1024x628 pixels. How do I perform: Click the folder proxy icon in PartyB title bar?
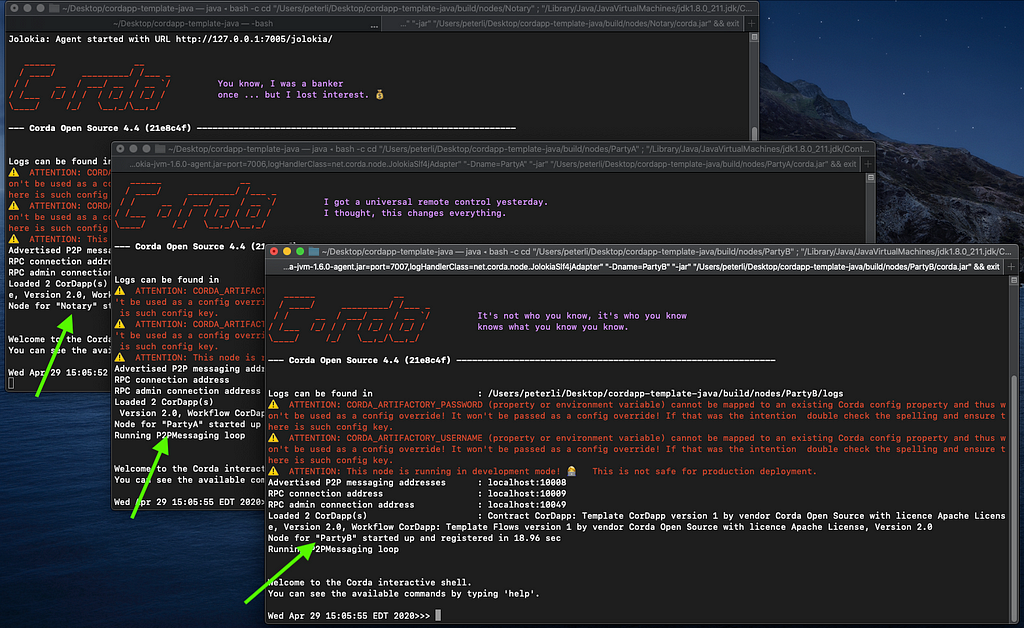coord(314,251)
